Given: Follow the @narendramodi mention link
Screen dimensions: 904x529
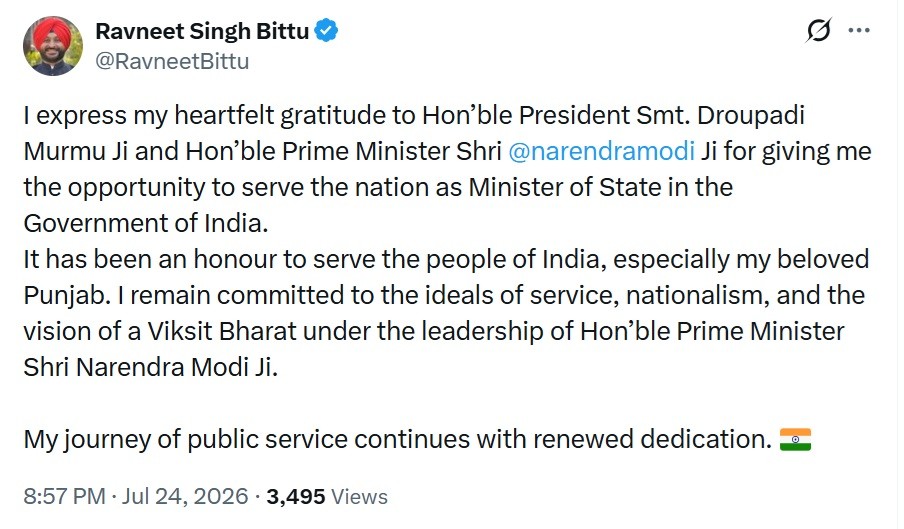Looking at the screenshot, I should tap(601, 152).
